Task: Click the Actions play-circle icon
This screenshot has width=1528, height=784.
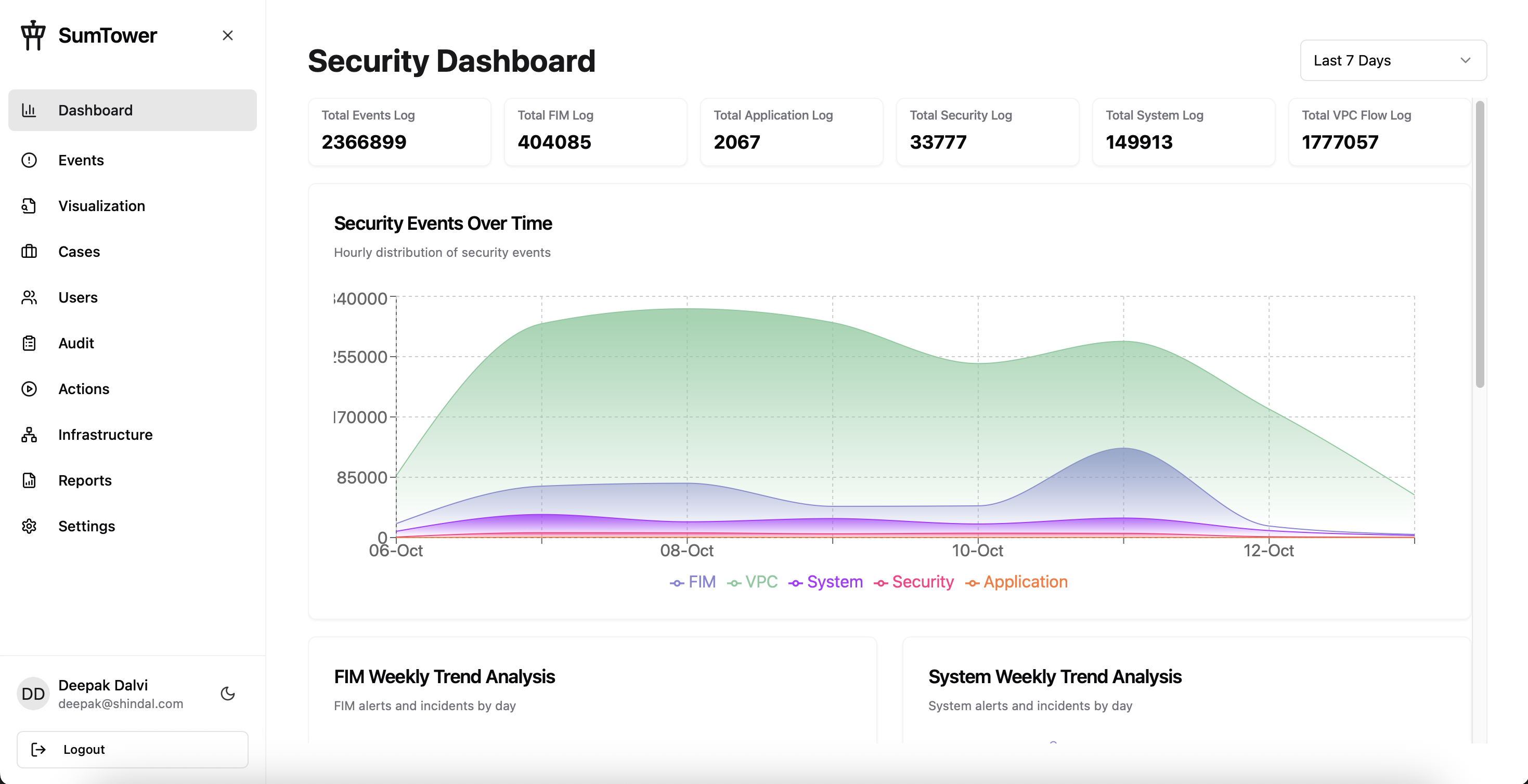Action: point(29,389)
